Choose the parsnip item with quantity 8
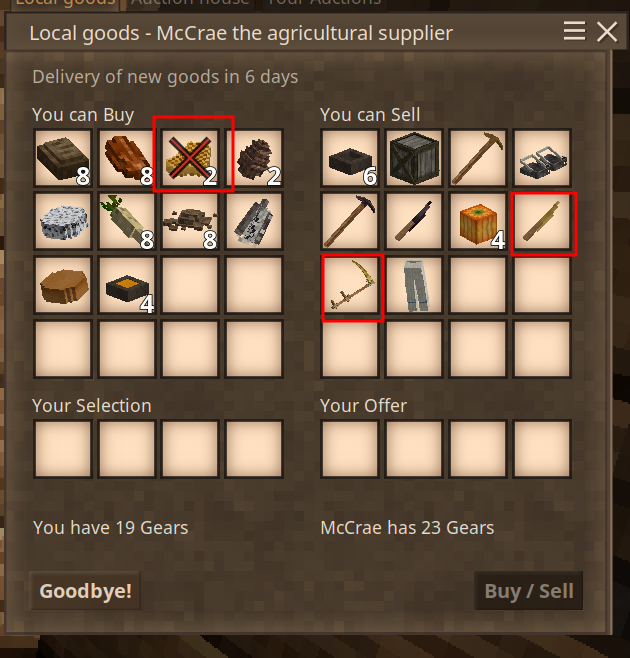630x658 pixels. 127,222
